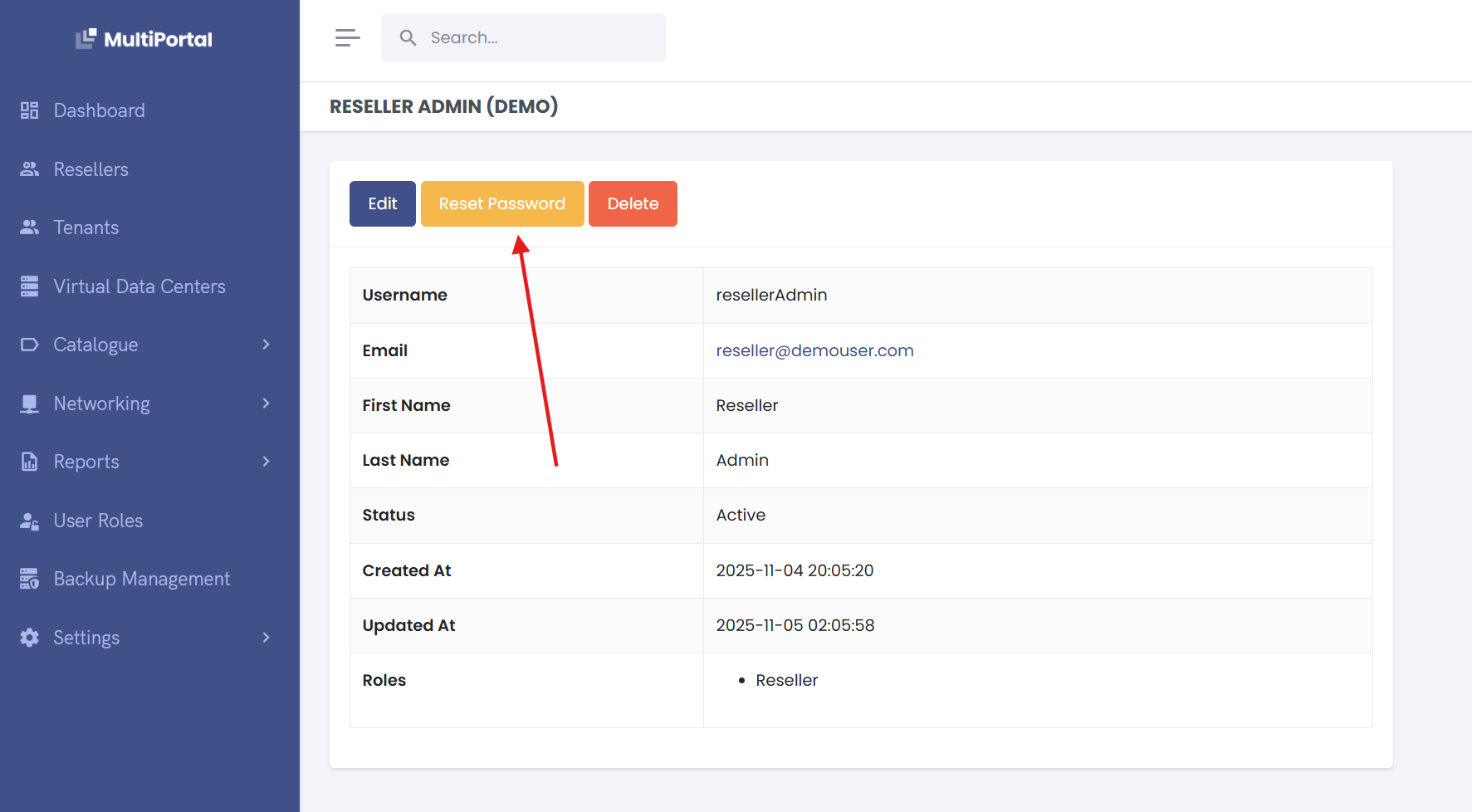Open the reseller@demouser.com email link

[x=814, y=350]
